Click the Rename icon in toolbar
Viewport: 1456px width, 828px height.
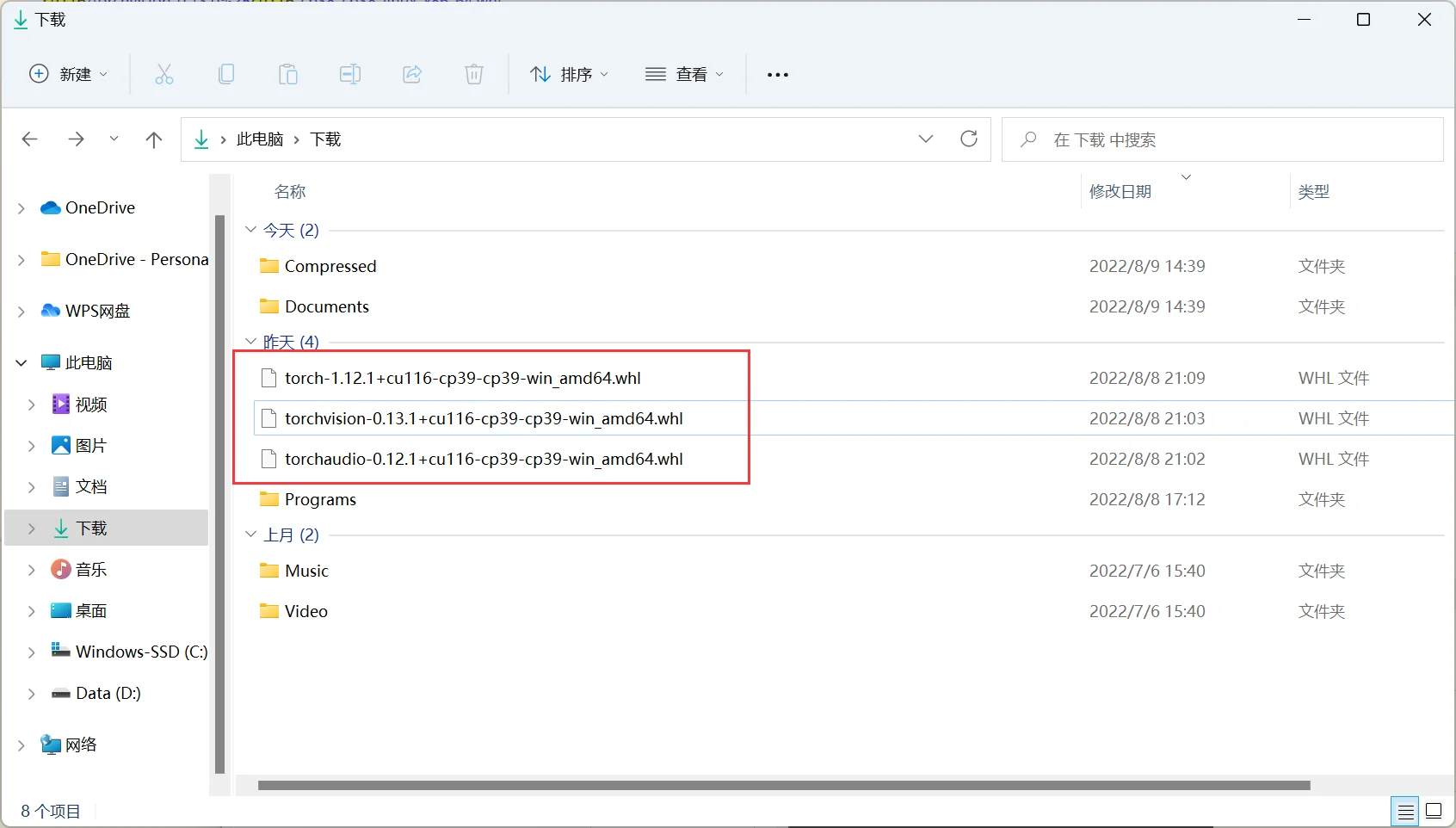coord(350,75)
